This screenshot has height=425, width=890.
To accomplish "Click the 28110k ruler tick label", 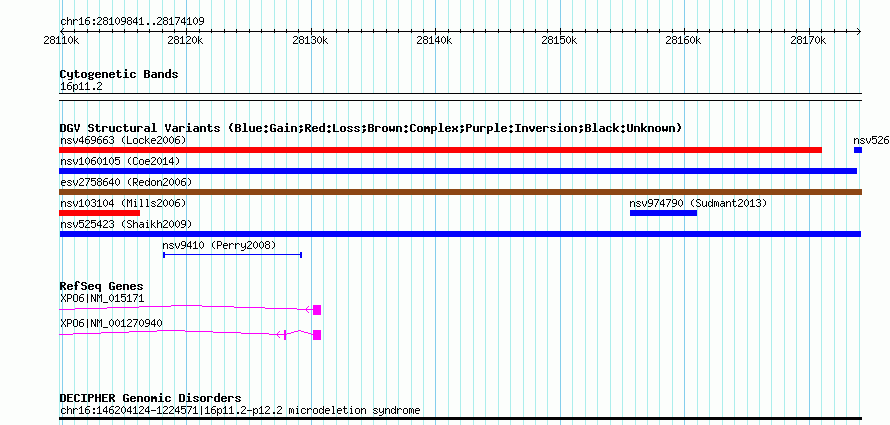I will click(x=60, y=40).
